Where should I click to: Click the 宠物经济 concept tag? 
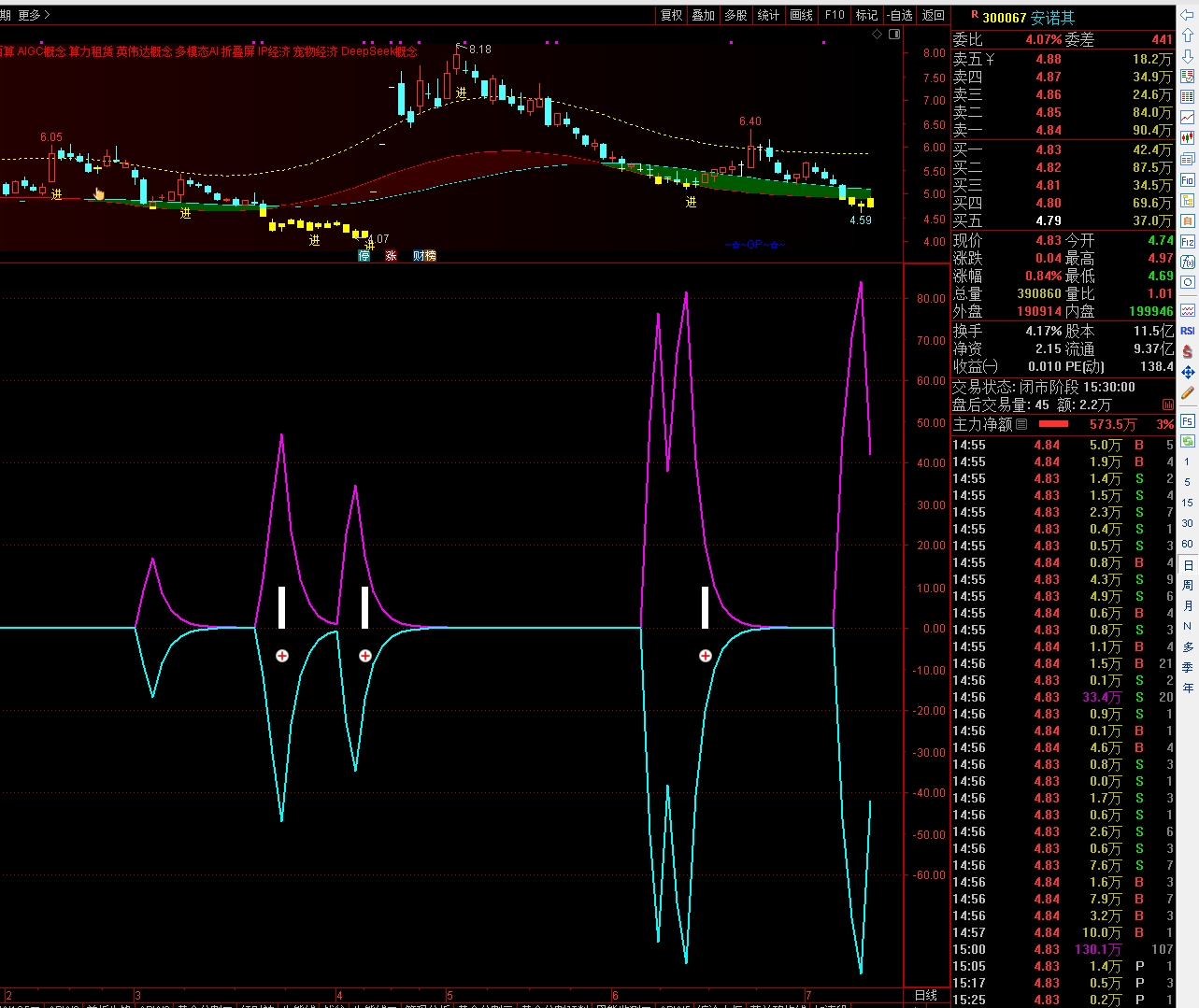[x=316, y=51]
